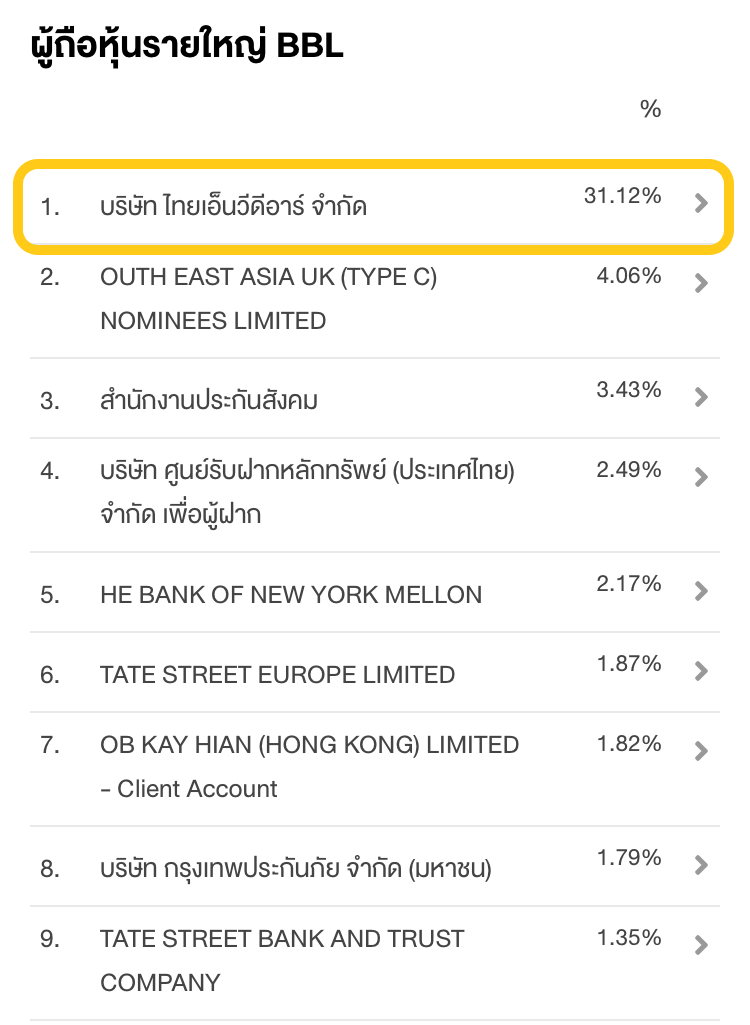Select UOB KAY HIAN Client Account row

[x=375, y=769]
